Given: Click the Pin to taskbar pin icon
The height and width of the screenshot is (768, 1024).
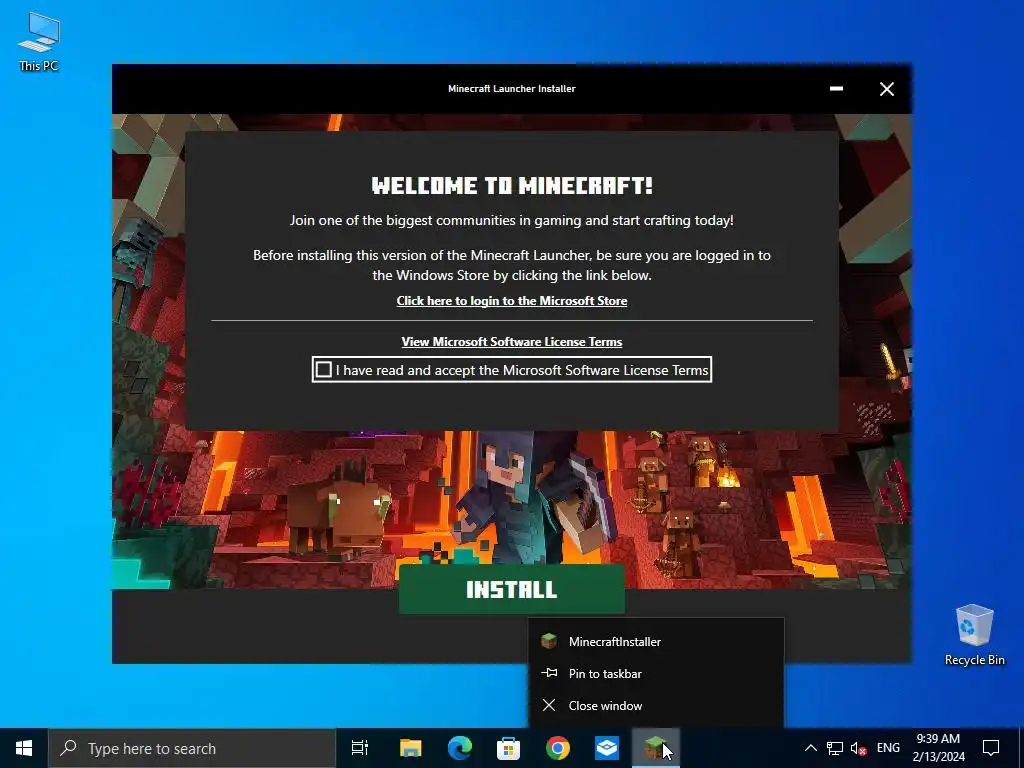Looking at the screenshot, I should point(549,673).
